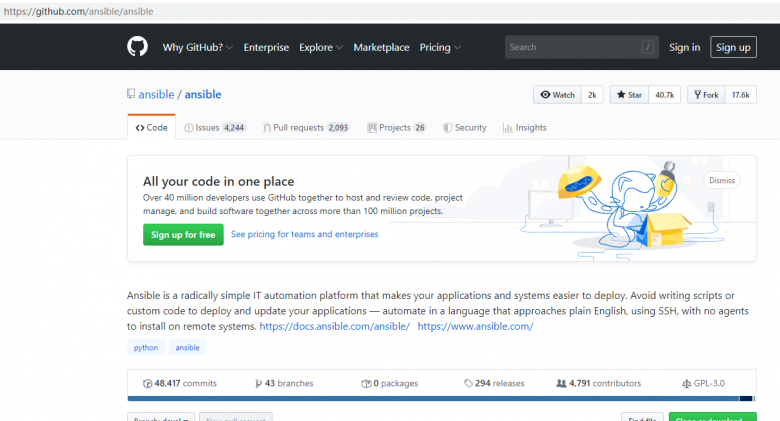Click the tag icon beside 294 releases
The width and height of the screenshot is (780, 421).
[468, 384]
